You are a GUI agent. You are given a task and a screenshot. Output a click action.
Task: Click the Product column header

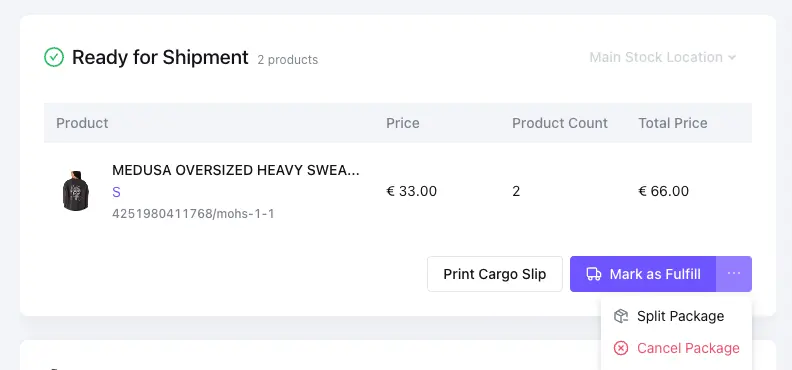click(x=82, y=123)
